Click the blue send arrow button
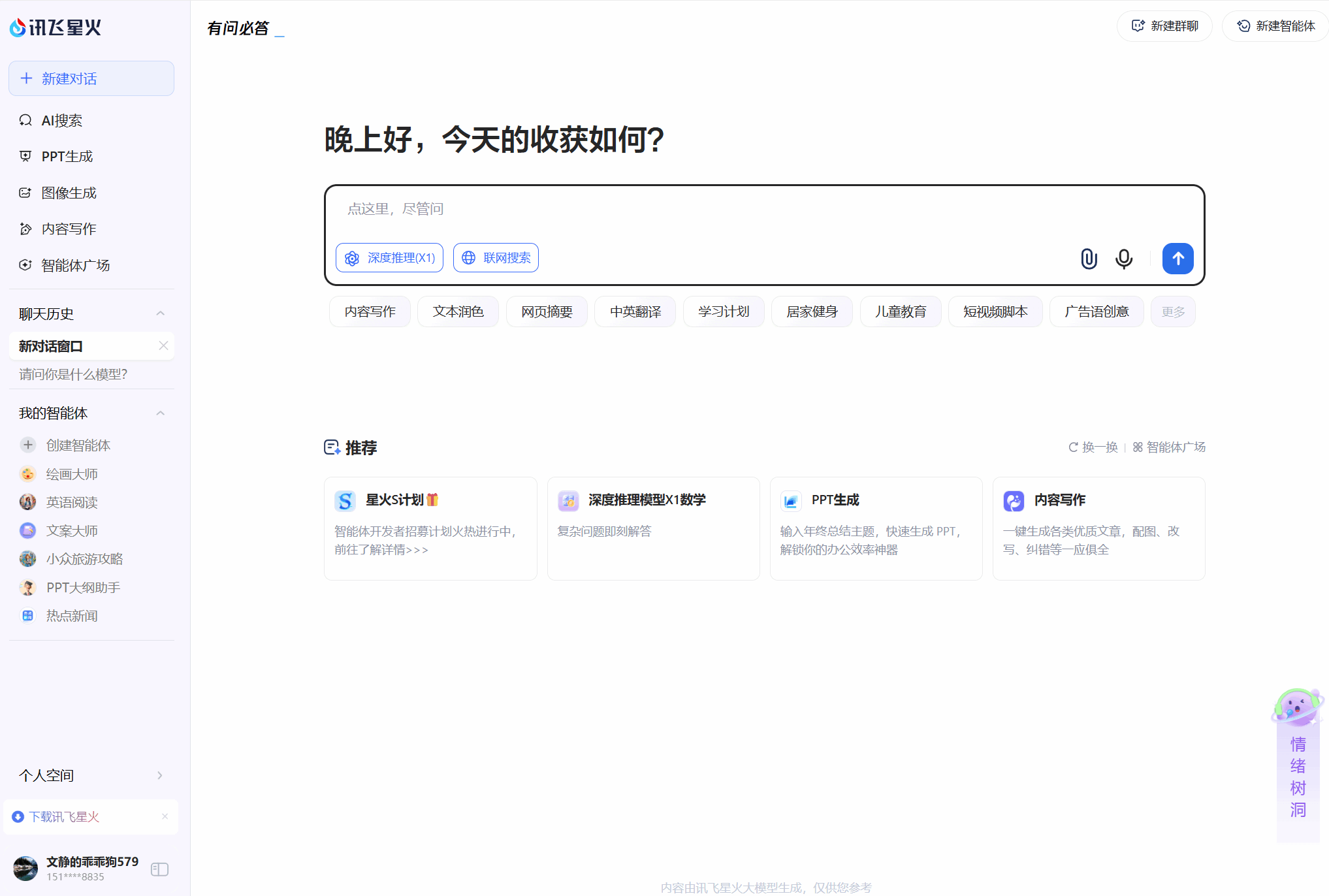The width and height of the screenshot is (1329, 896). pos(1178,259)
